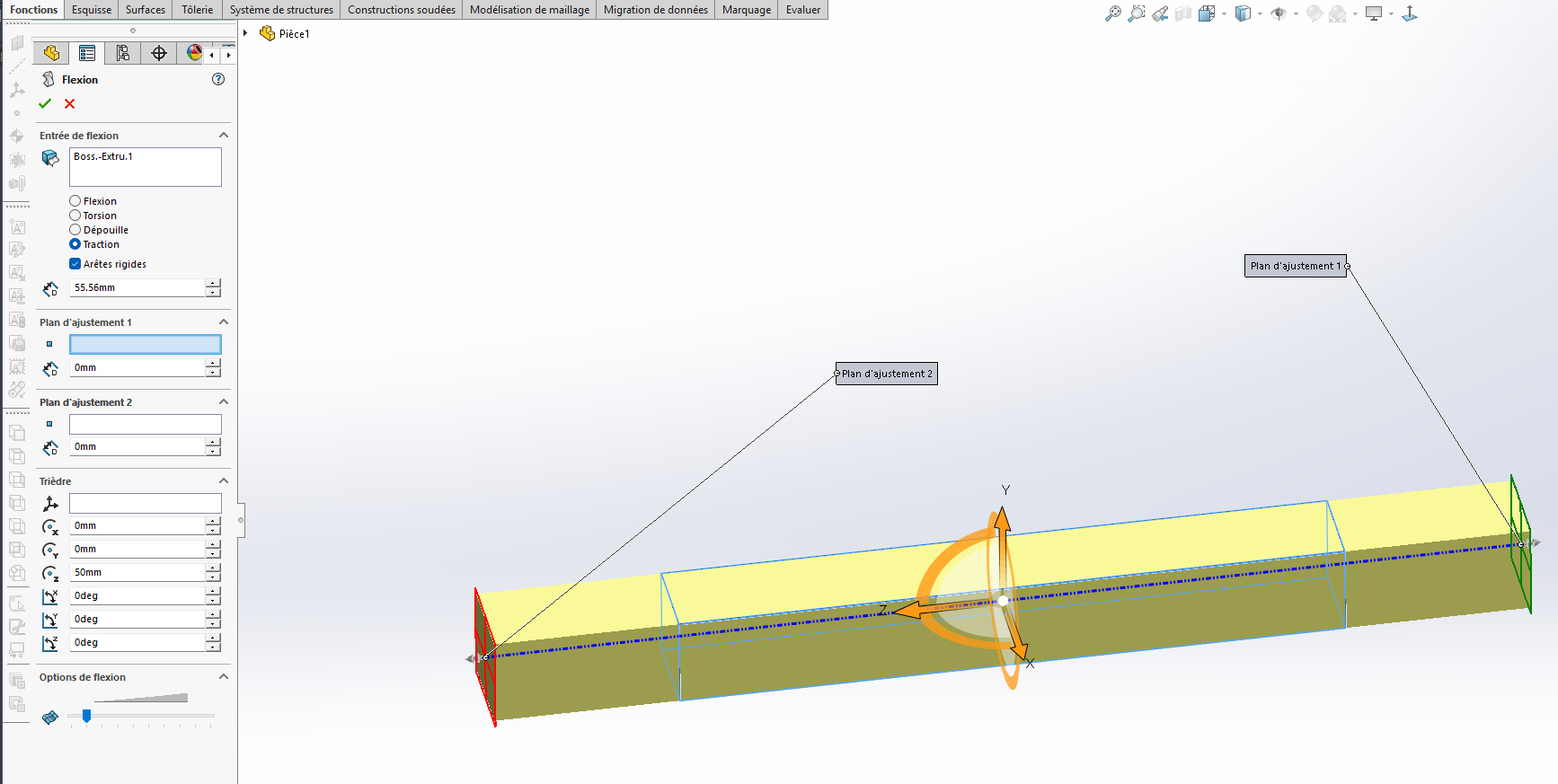
Task: Select the Torsion radio button
Action: [75, 216]
